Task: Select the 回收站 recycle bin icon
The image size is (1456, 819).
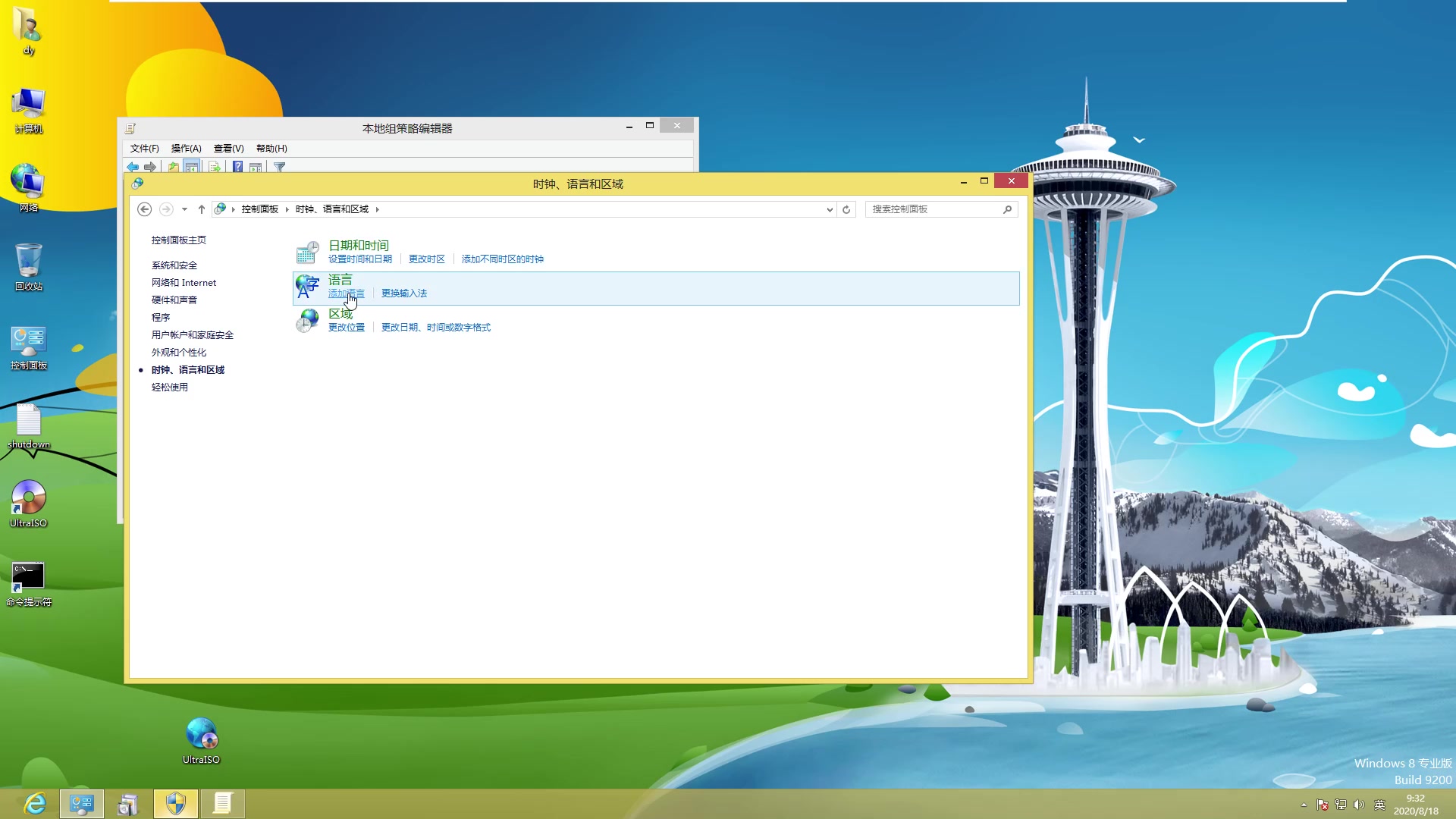Action: (28, 268)
